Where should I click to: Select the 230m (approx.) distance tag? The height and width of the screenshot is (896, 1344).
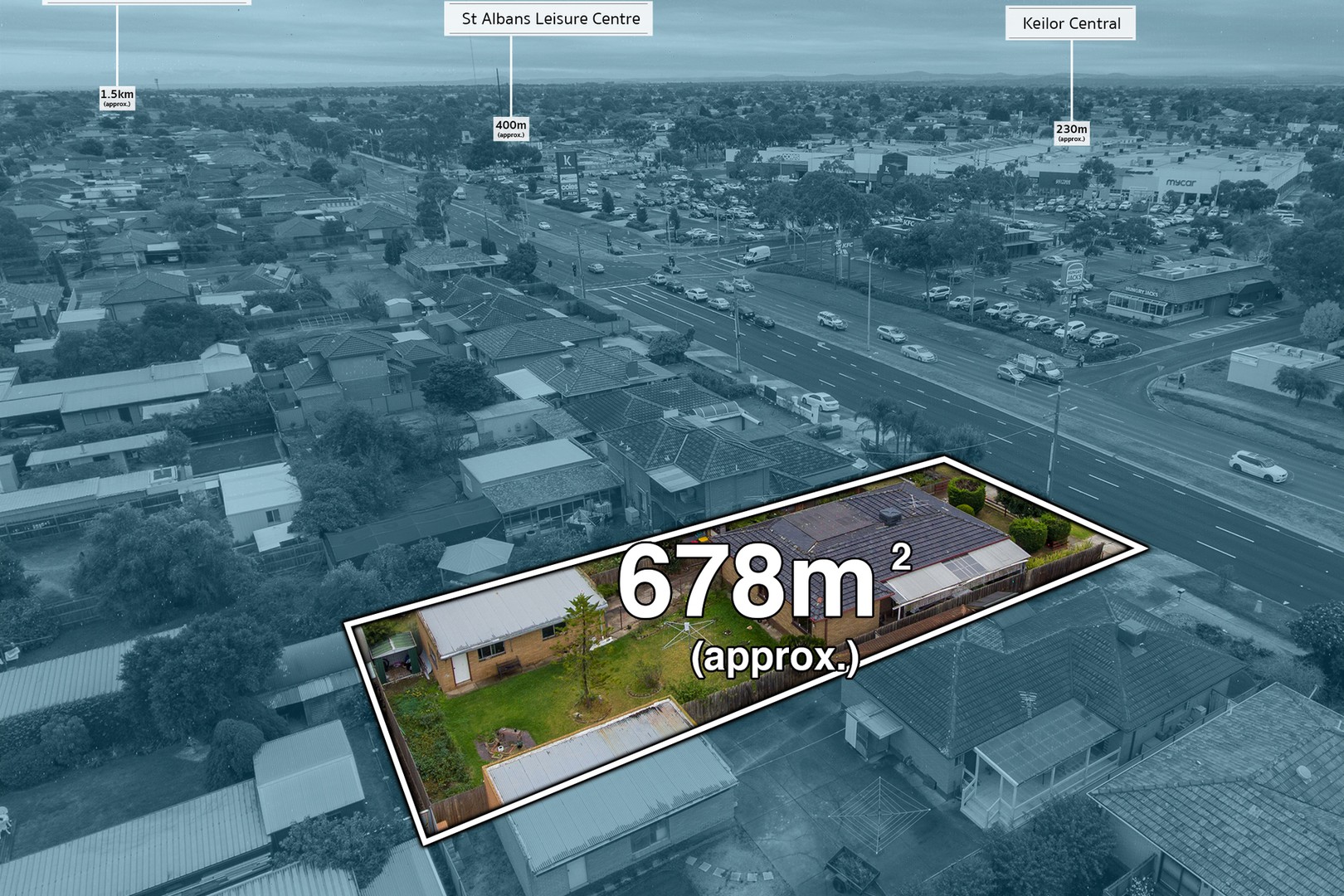1071,133
